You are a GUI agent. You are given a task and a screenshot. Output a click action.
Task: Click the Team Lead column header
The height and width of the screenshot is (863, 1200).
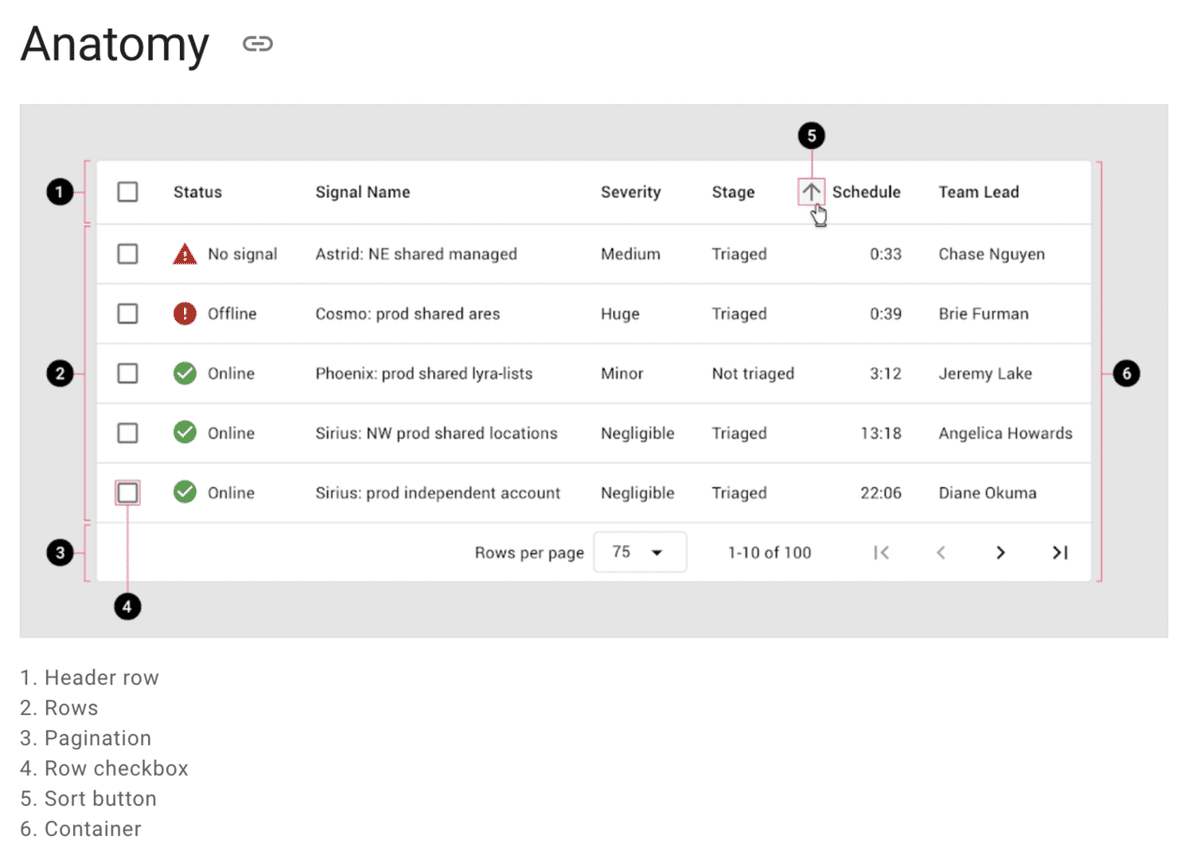coord(978,192)
